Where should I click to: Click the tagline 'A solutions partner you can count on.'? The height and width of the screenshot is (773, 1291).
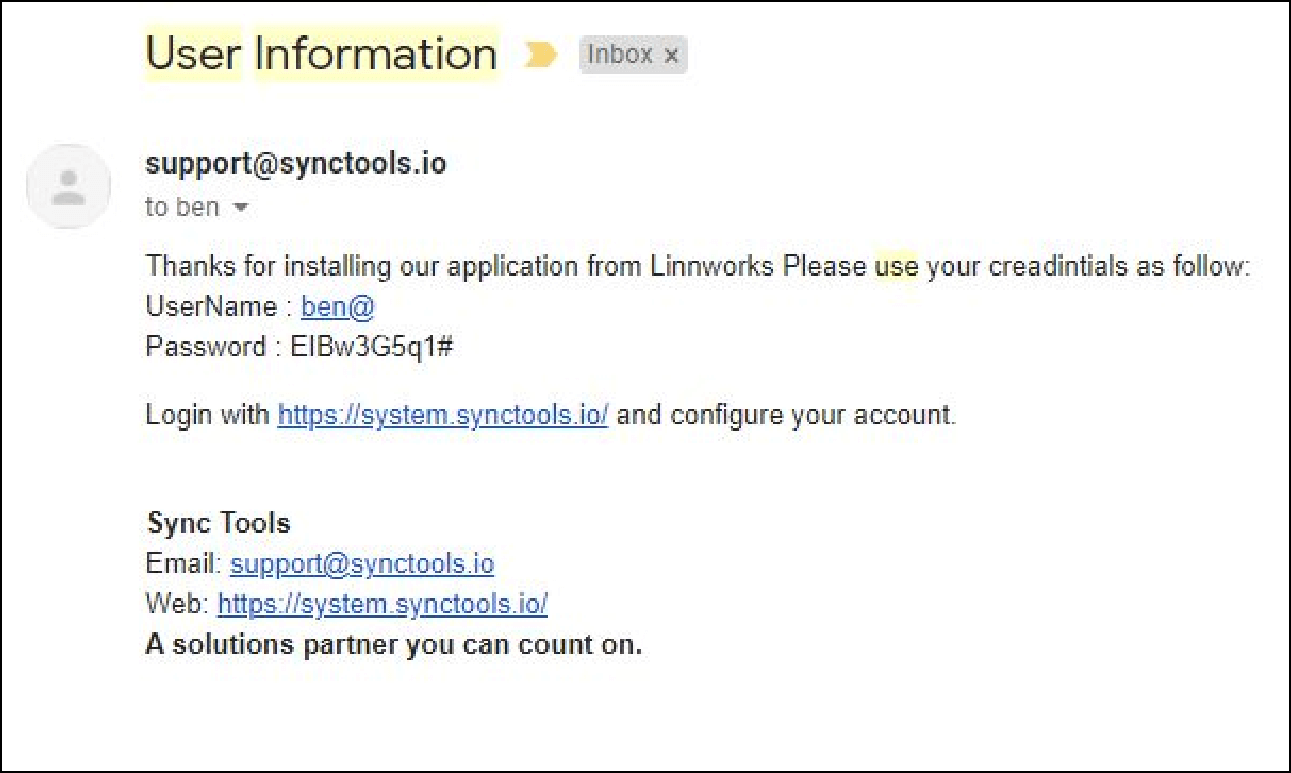click(x=393, y=645)
